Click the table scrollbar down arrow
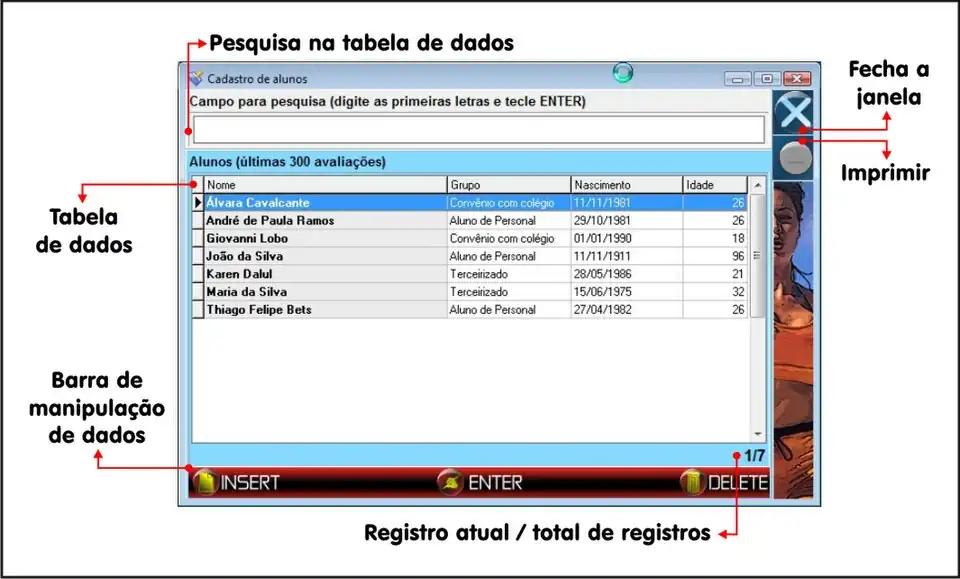The height and width of the screenshot is (579, 960). 757,434
